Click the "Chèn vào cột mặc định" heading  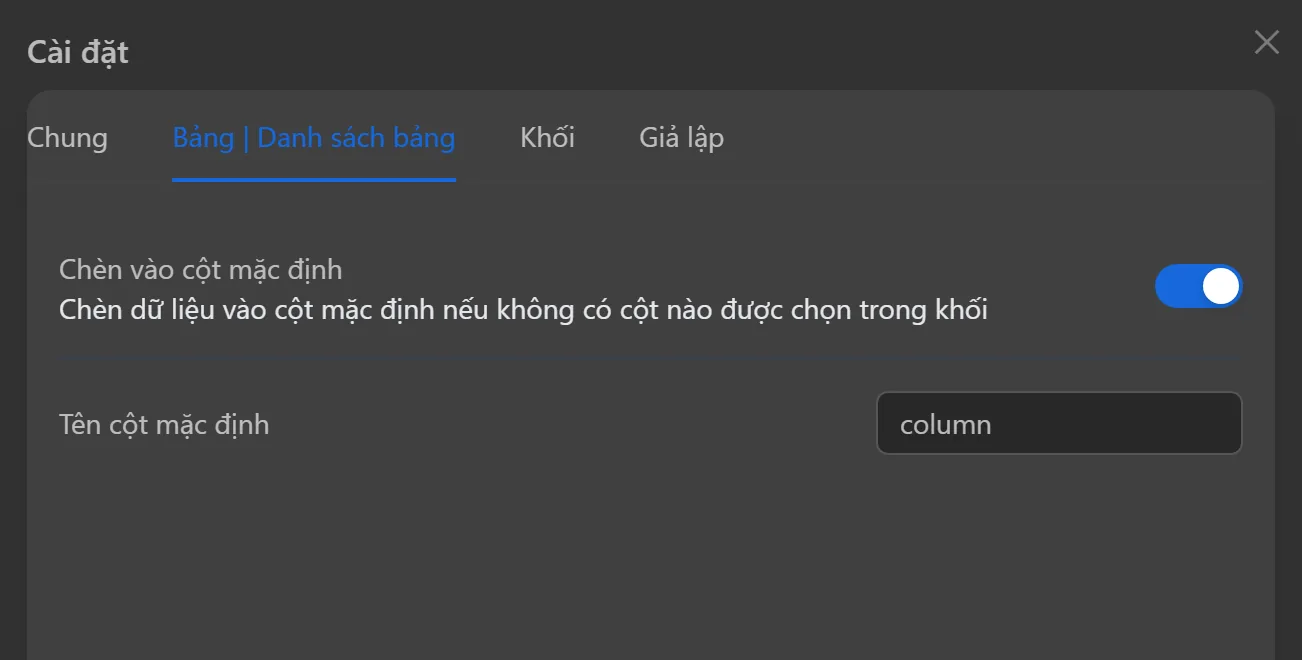(x=200, y=270)
